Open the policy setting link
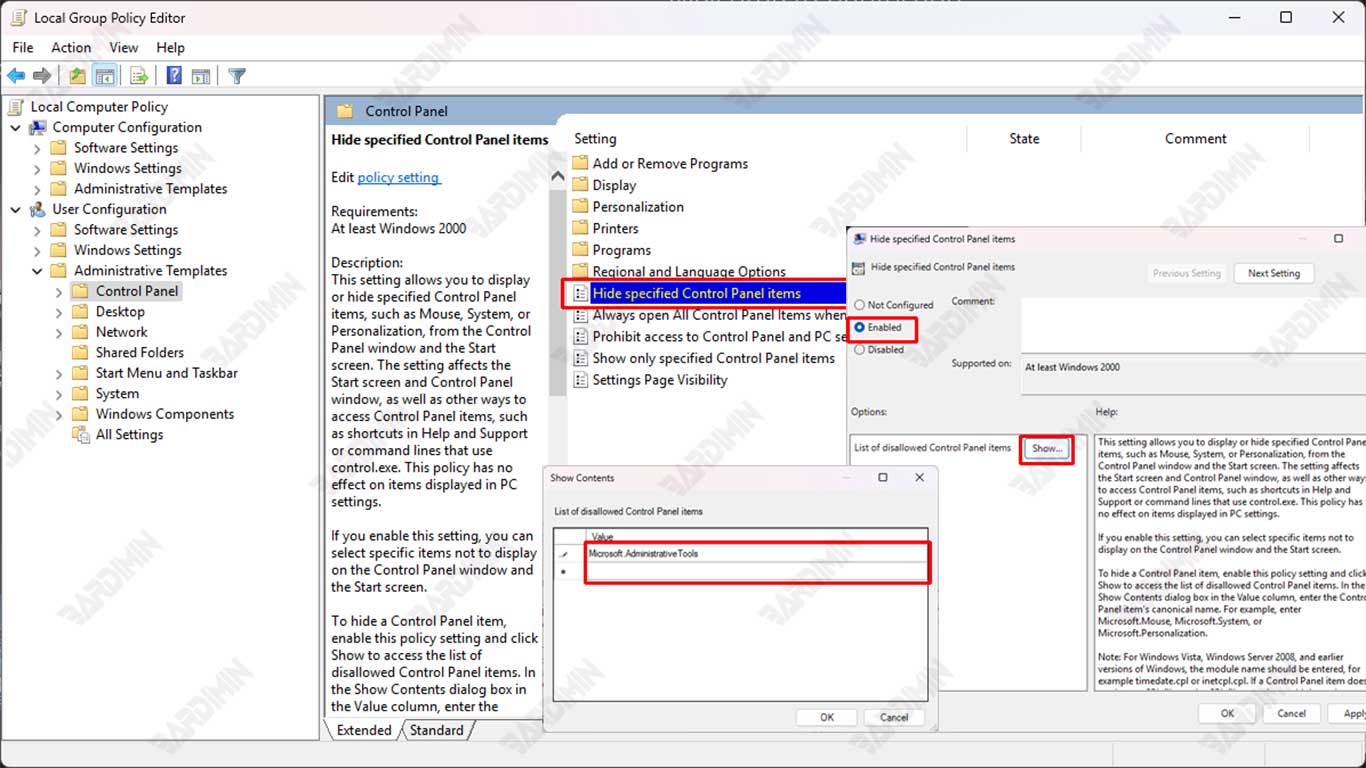 (x=398, y=177)
